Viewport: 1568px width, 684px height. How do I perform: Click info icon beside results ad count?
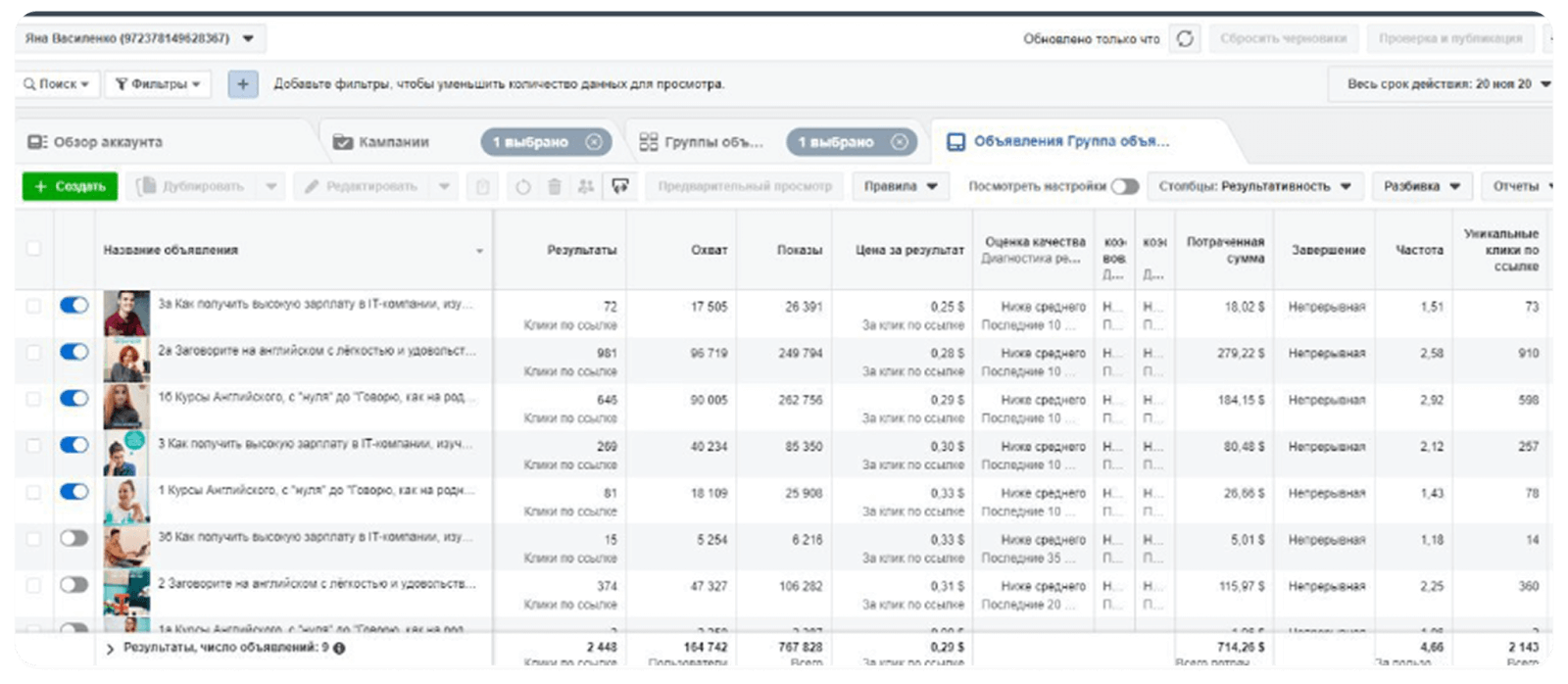click(x=339, y=648)
